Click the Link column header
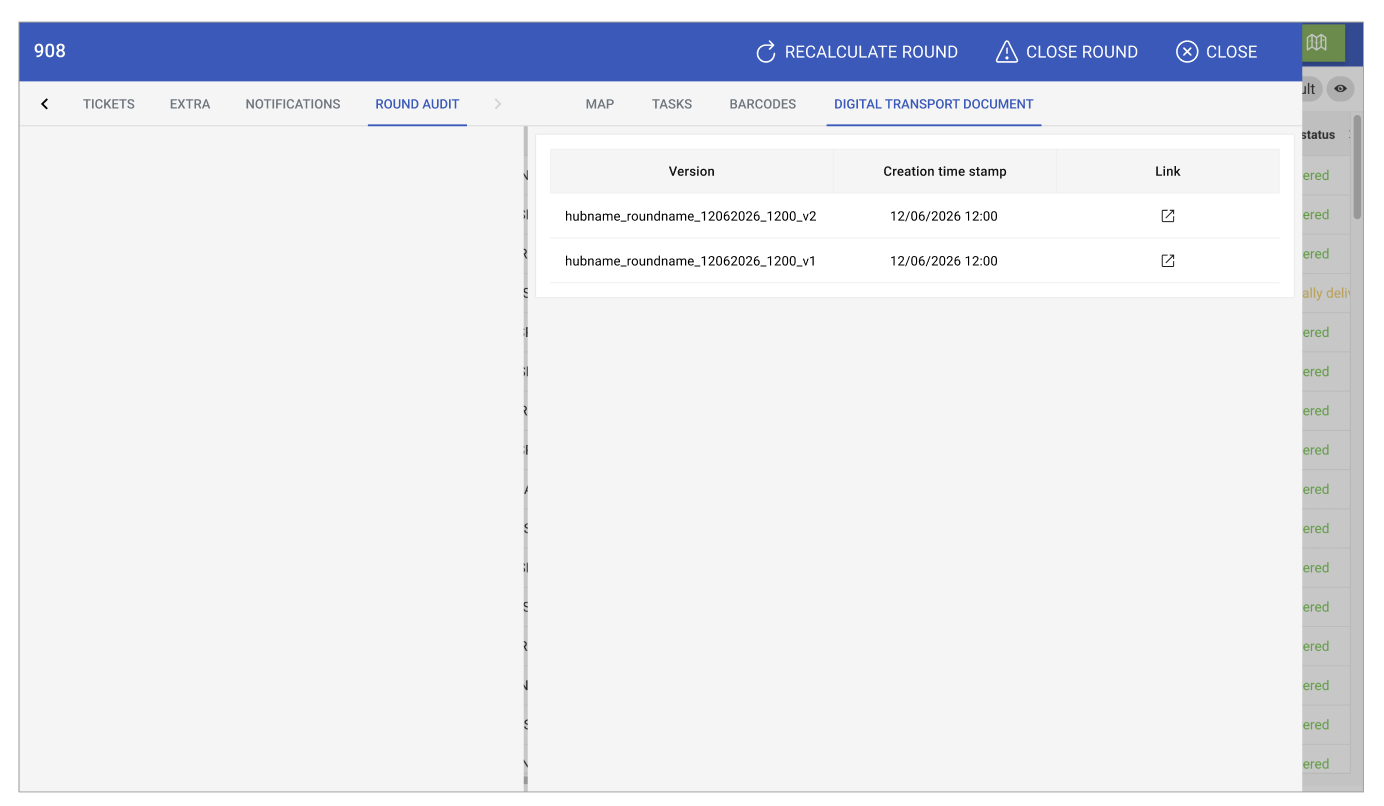The height and width of the screenshot is (806, 1384). point(1168,171)
